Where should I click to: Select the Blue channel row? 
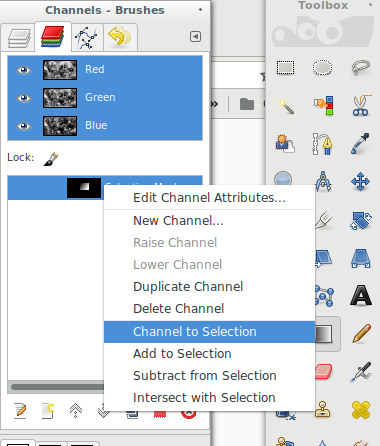tap(105, 126)
